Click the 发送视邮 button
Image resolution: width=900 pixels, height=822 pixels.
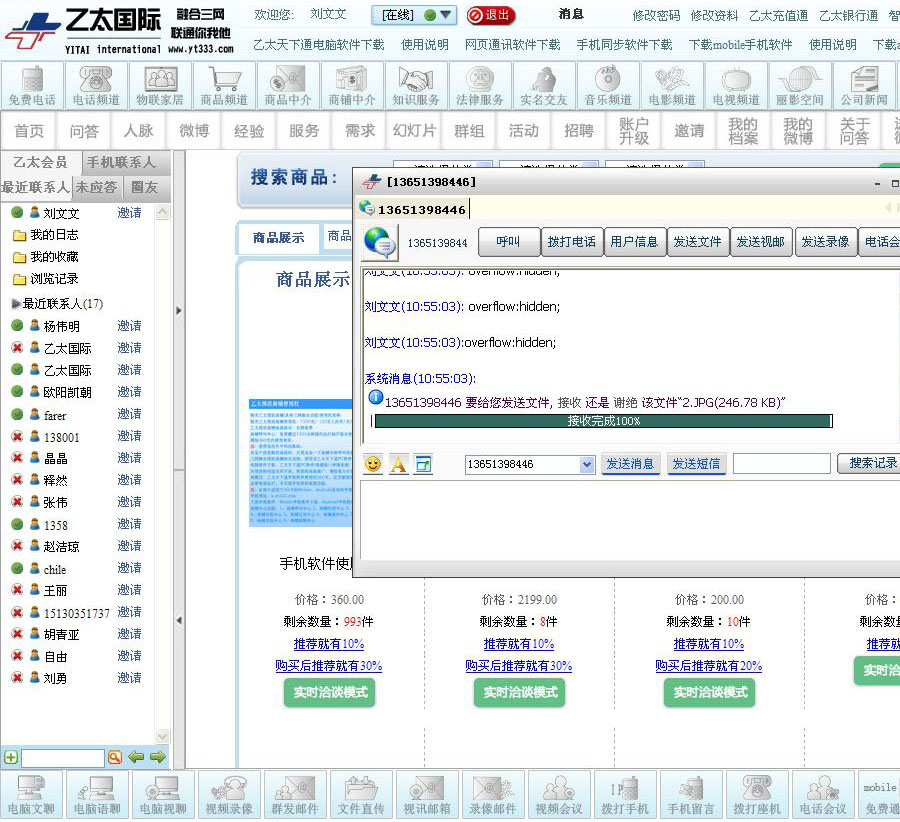pyautogui.click(x=761, y=242)
